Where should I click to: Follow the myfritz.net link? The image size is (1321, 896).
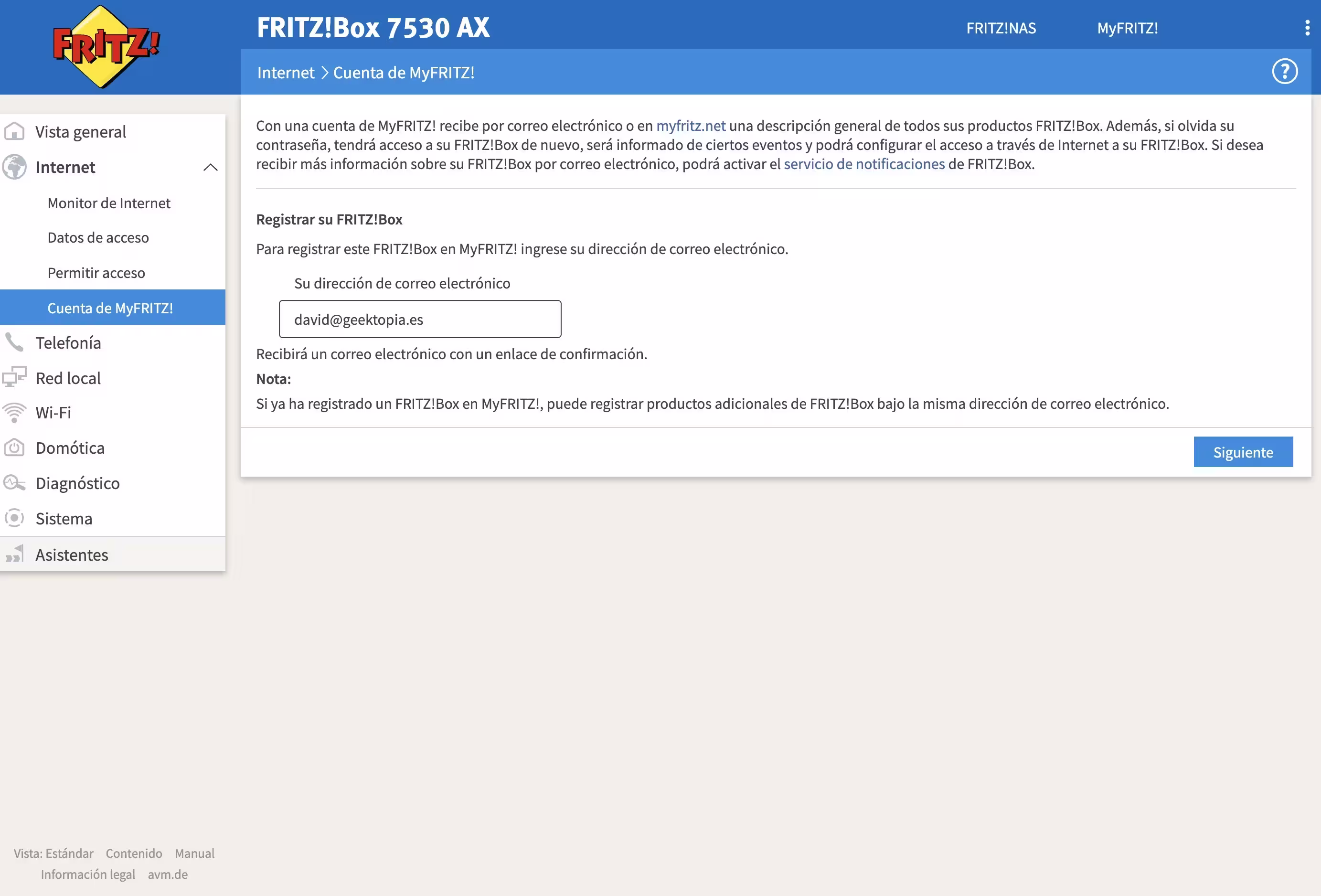pos(691,126)
